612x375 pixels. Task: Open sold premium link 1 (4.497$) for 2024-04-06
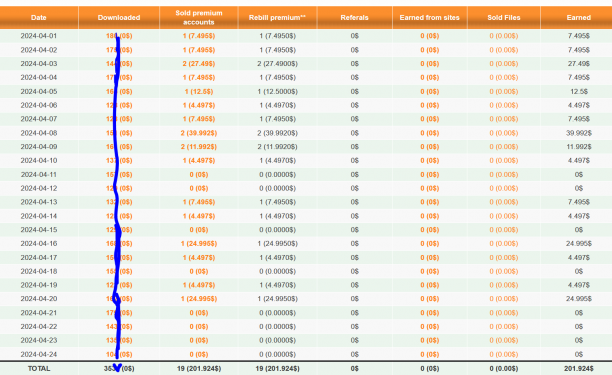199,105
